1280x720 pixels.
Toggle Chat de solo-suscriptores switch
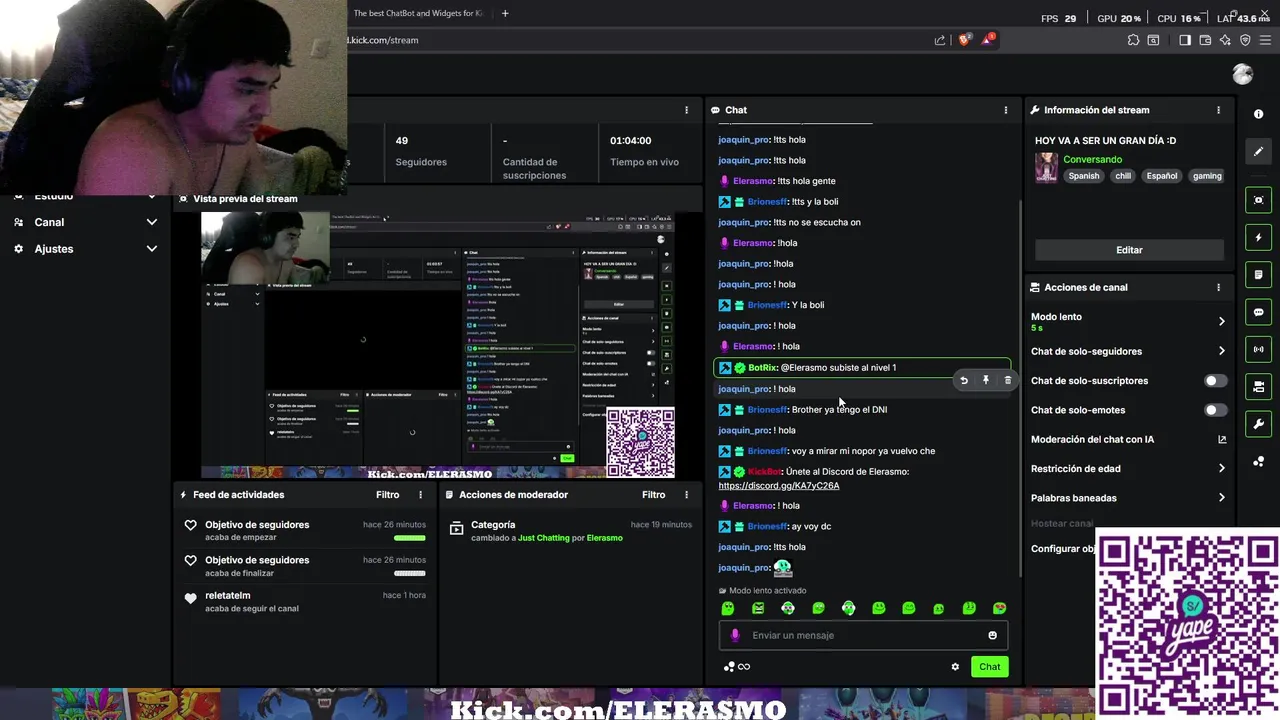(x=1215, y=381)
